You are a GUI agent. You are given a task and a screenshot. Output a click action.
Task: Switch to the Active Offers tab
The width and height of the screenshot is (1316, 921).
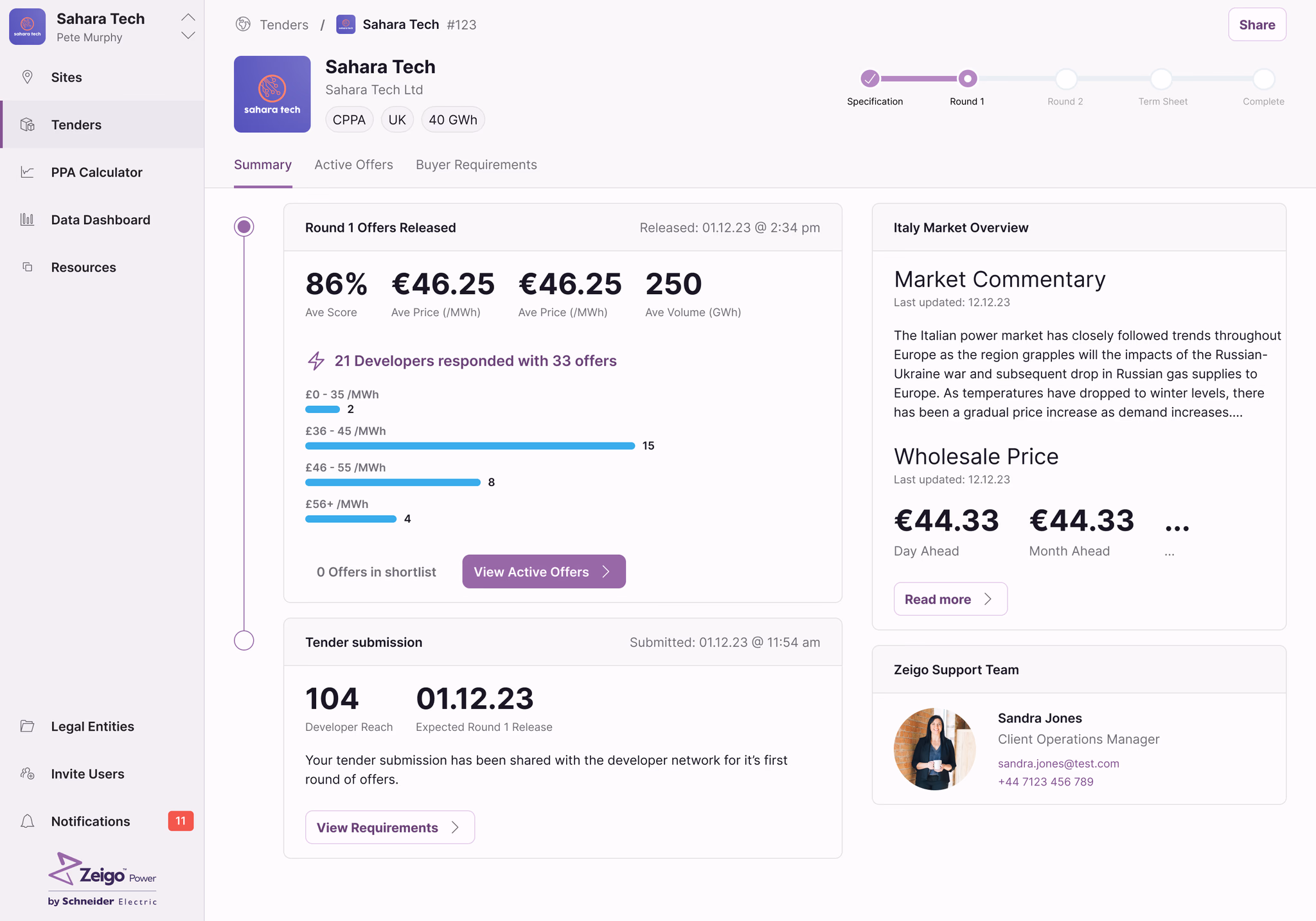click(x=353, y=165)
